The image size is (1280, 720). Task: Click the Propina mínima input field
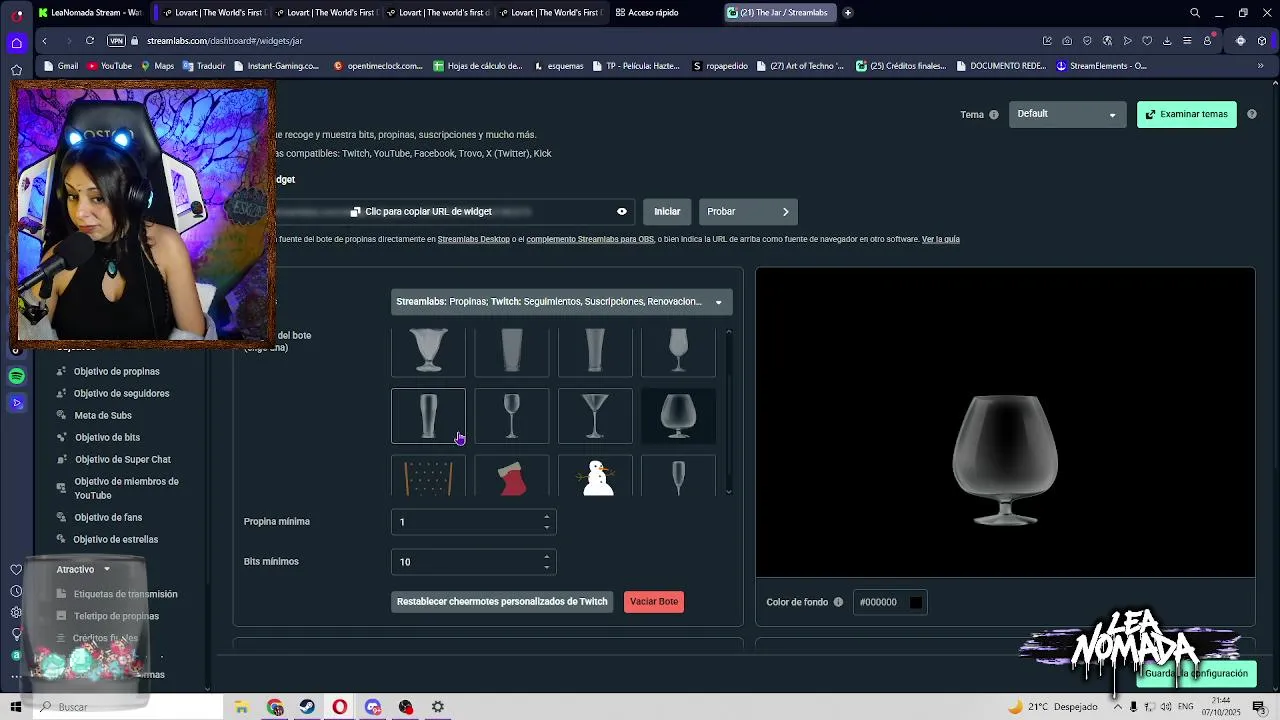(473, 521)
